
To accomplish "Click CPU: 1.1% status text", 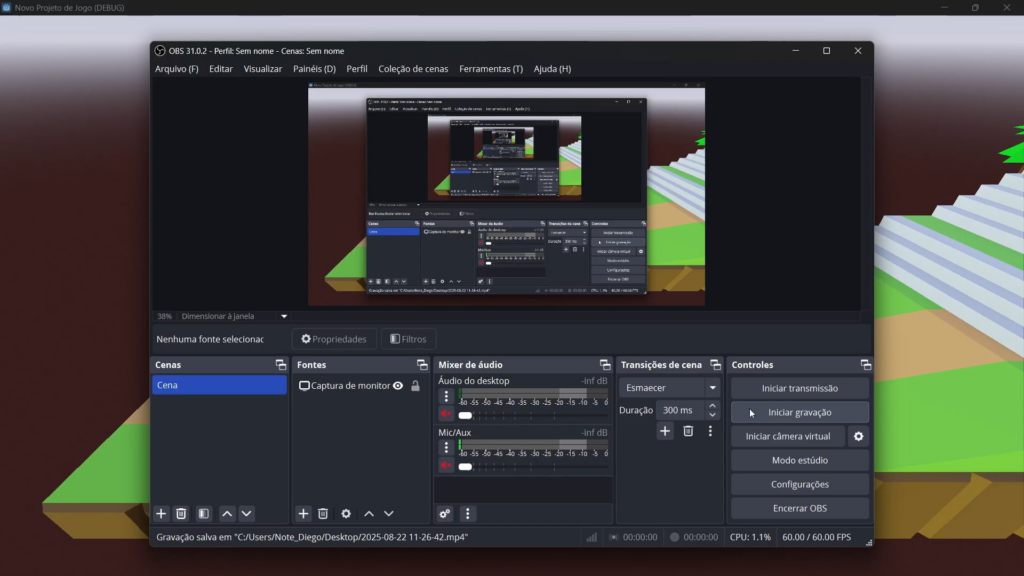I will pos(750,537).
